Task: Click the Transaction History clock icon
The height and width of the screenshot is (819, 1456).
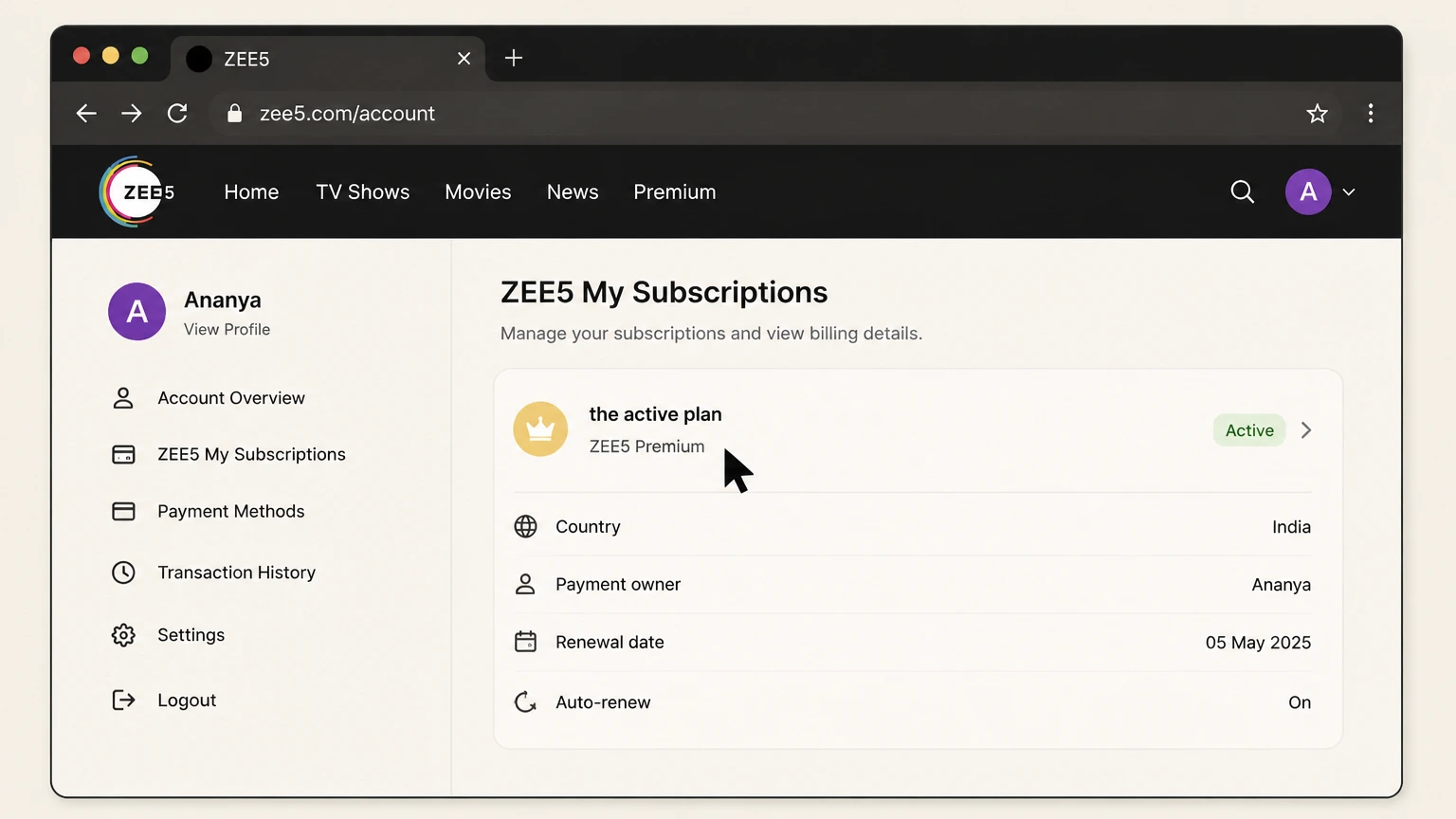Action: pos(123,573)
